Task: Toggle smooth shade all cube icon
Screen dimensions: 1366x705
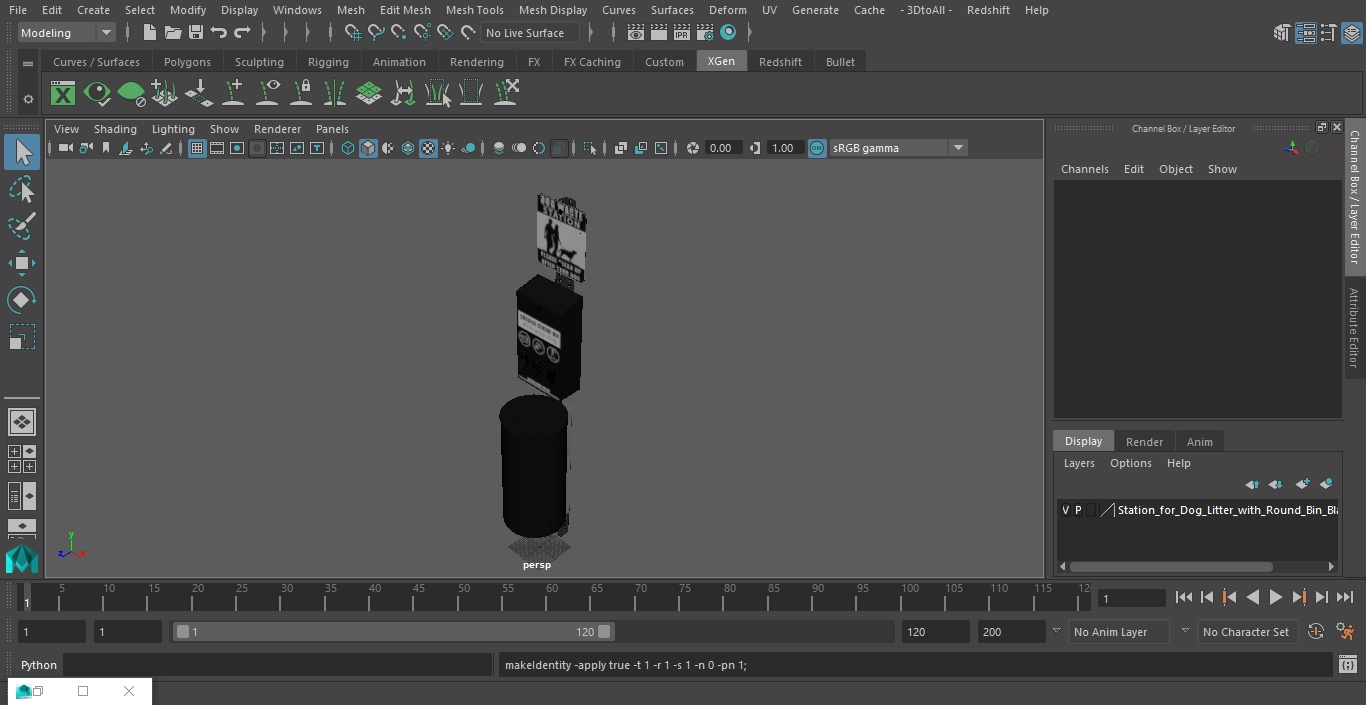Action: (368, 148)
